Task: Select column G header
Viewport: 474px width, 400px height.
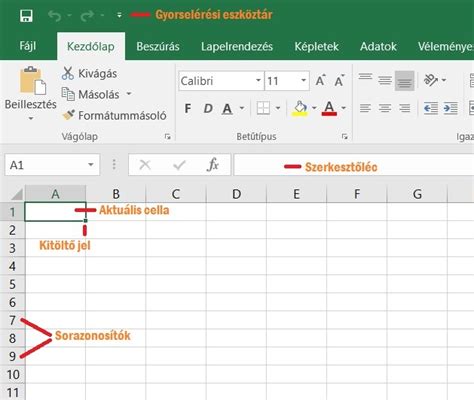Action: click(x=417, y=194)
